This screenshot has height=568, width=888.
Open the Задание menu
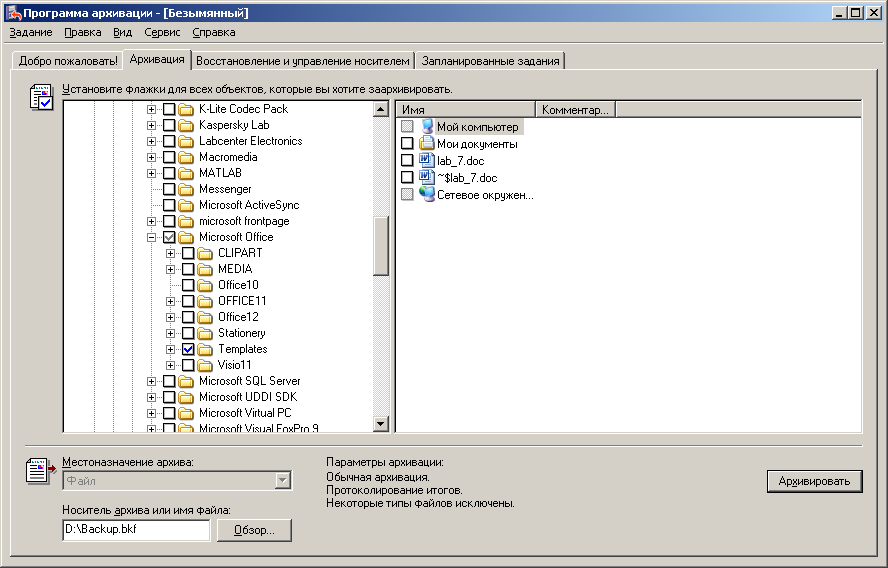(x=31, y=32)
